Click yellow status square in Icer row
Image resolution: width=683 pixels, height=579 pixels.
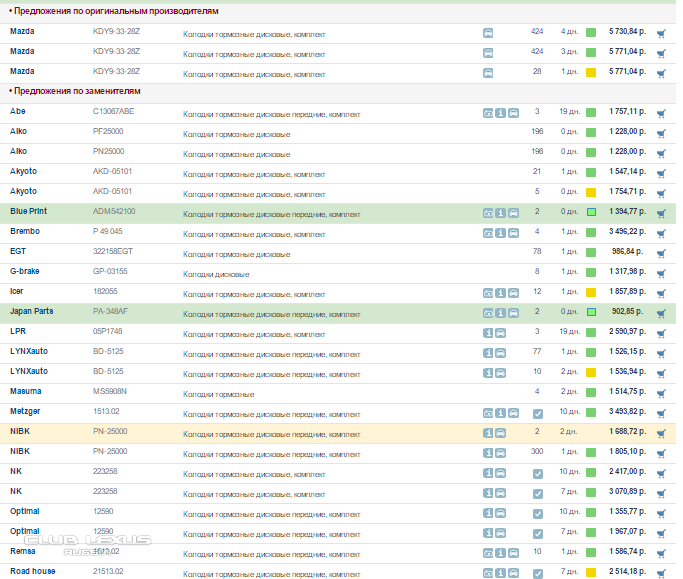pyautogui.click(x=591, y=292)
